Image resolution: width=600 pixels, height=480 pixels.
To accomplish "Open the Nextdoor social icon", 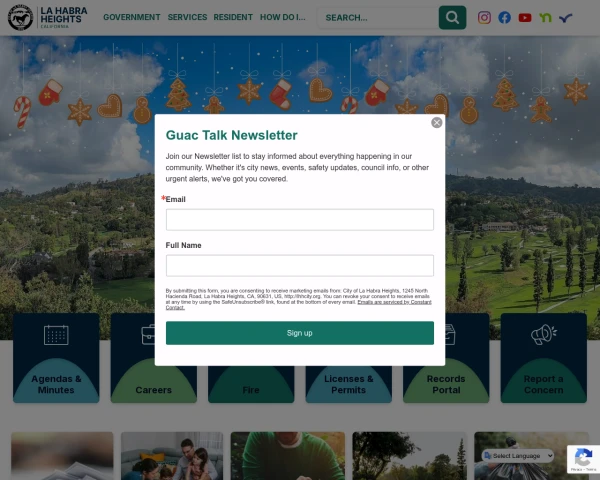I will 545,18.
